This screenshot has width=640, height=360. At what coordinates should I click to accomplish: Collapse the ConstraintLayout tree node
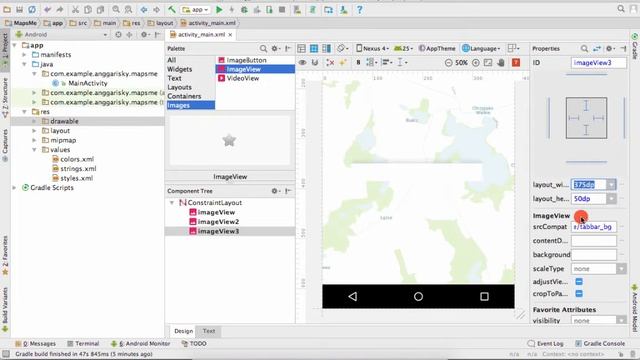(172, 203)
